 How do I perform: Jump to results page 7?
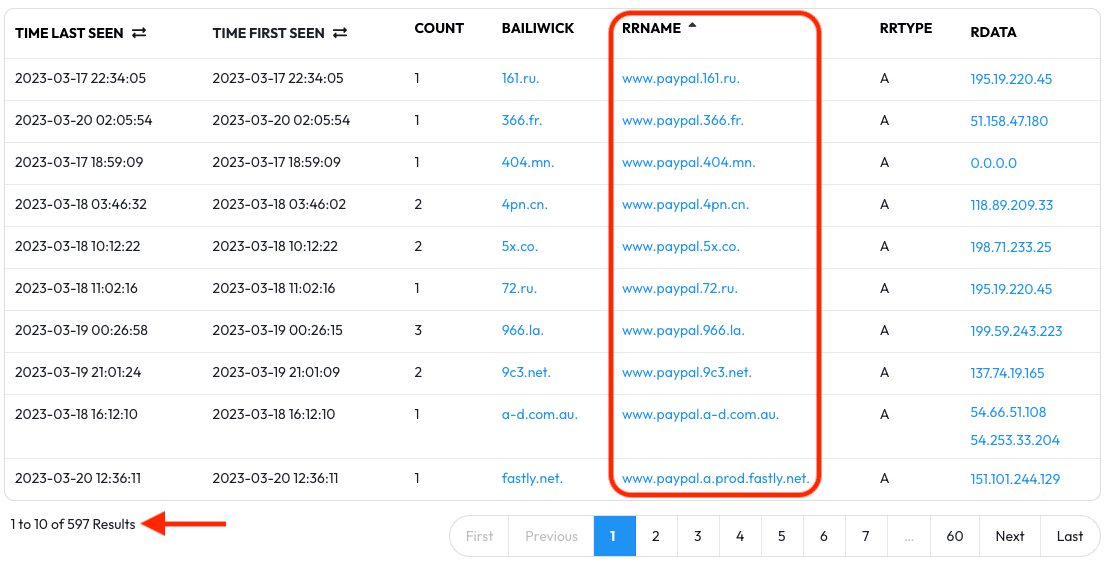(866, 536)
